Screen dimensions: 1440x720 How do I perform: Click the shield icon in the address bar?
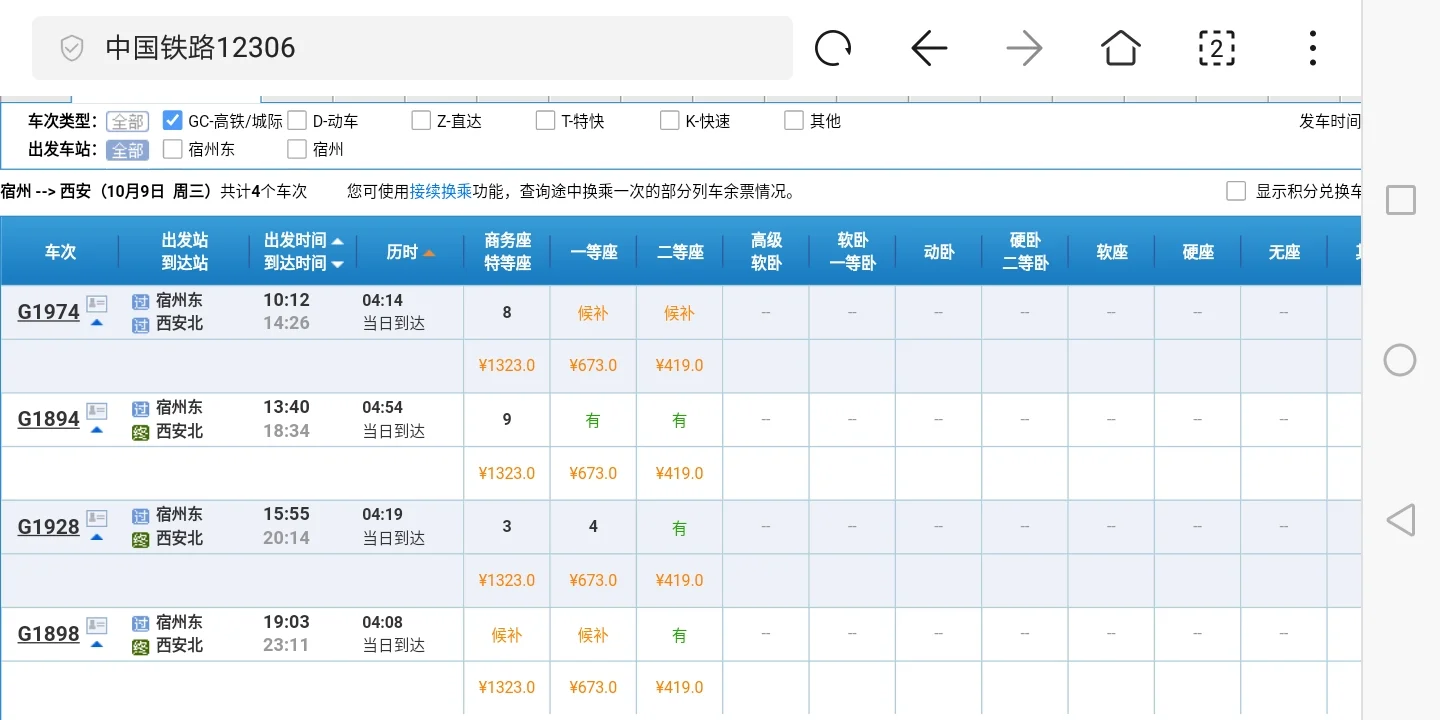[x=70, y=47]
